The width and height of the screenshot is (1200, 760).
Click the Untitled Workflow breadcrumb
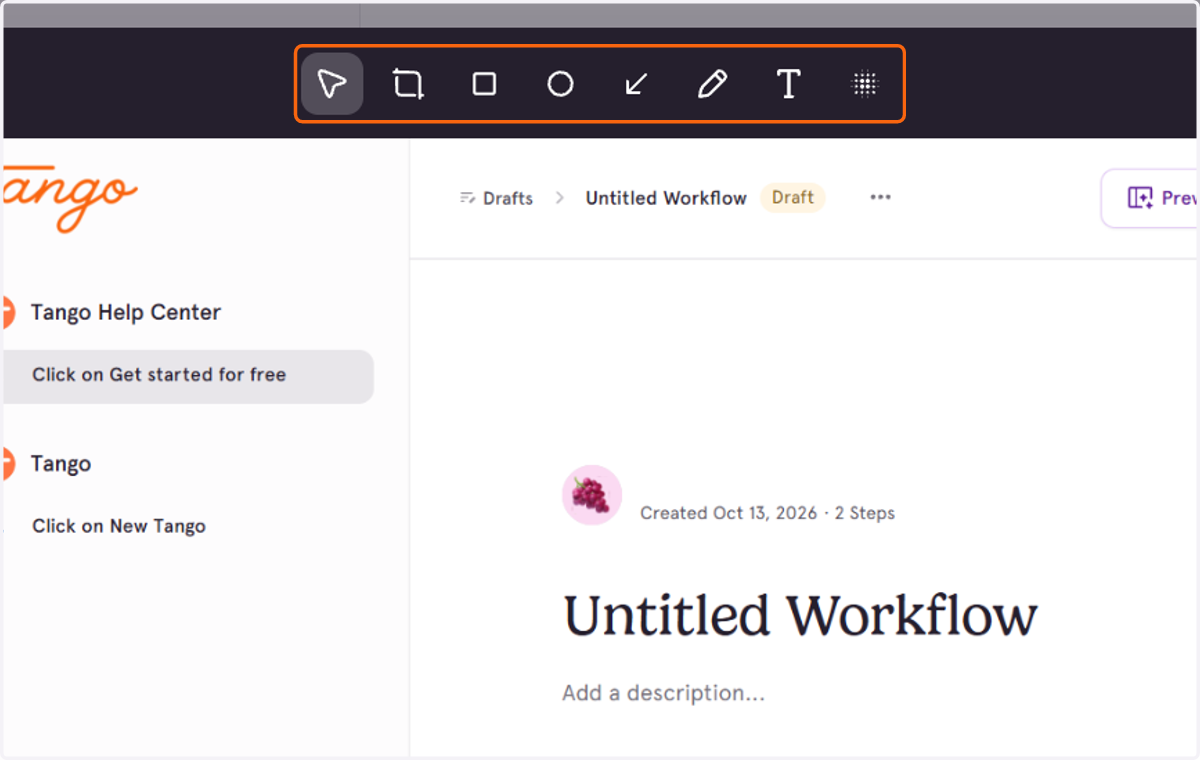coord(666,198)
